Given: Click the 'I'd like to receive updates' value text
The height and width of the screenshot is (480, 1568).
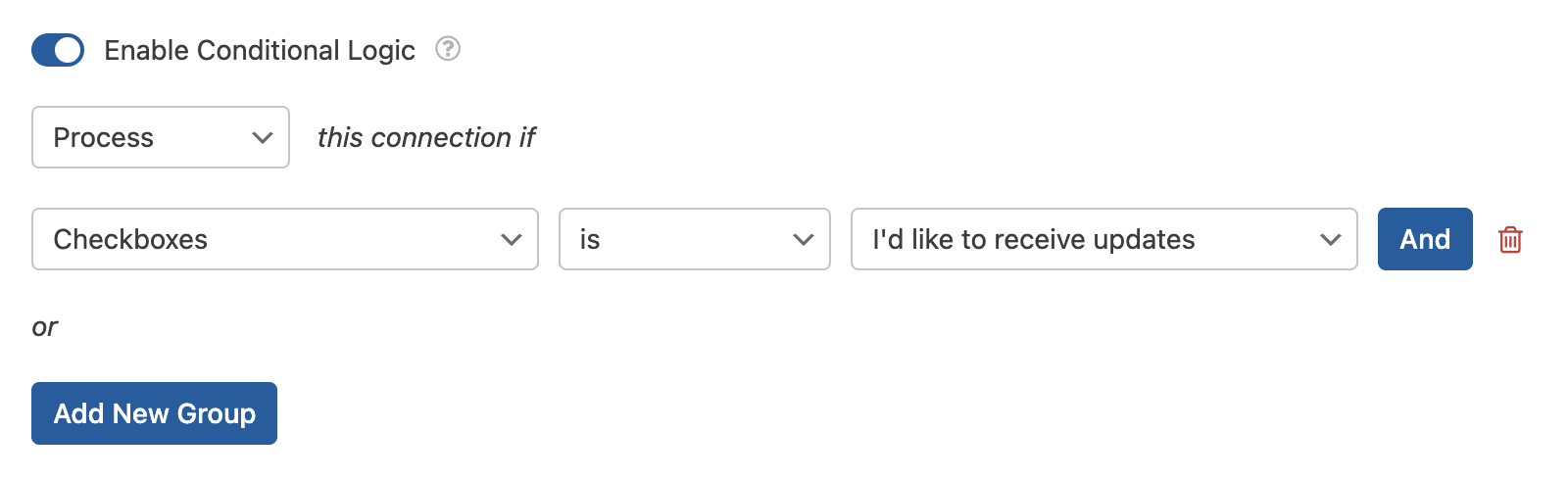Looking at the screenshot, I should click(1034, 240).
